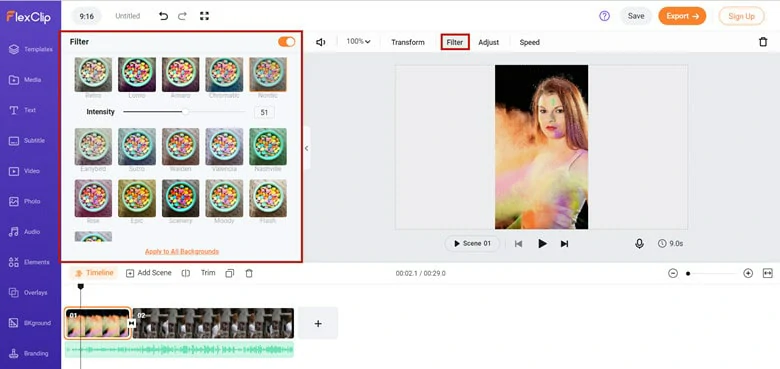Apply the Epic filter thumbnail
Image resolution: width=780 pixels, height=369 pixels.
[137, 198]
